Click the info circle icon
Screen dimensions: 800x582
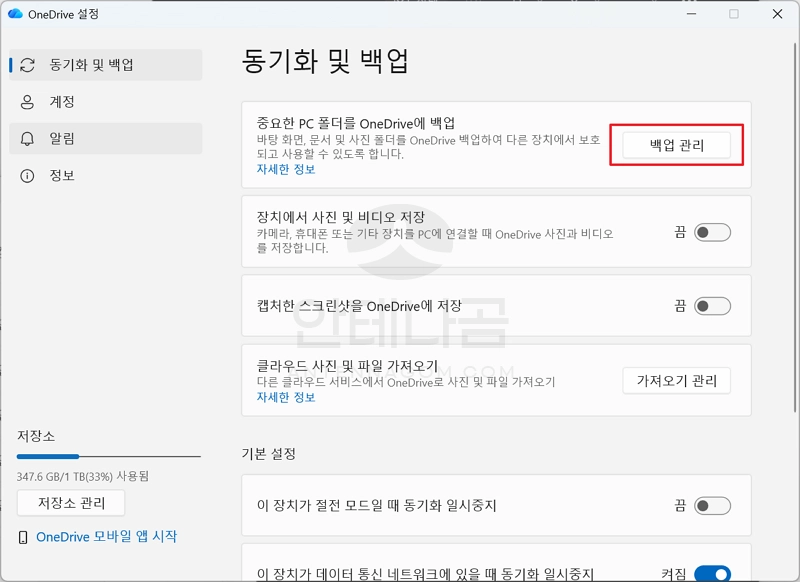[x=28, y=176]
